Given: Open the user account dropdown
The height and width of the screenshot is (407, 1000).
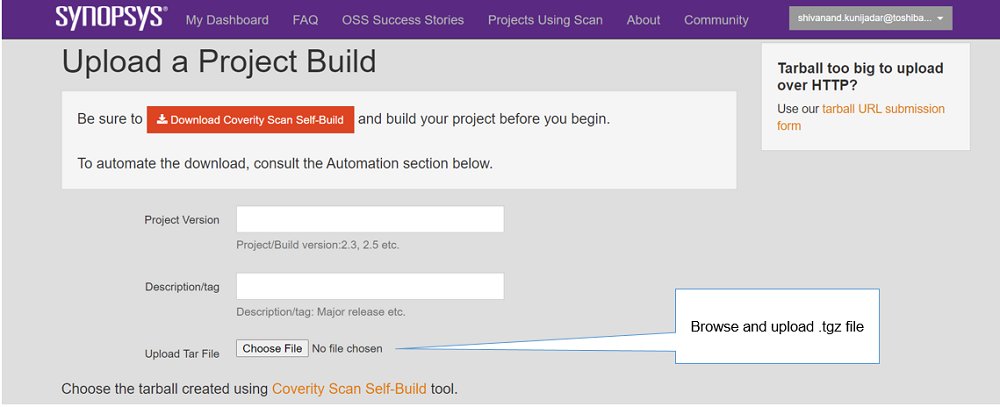Looking at the screenshot, I should click(x=871, y=18).
